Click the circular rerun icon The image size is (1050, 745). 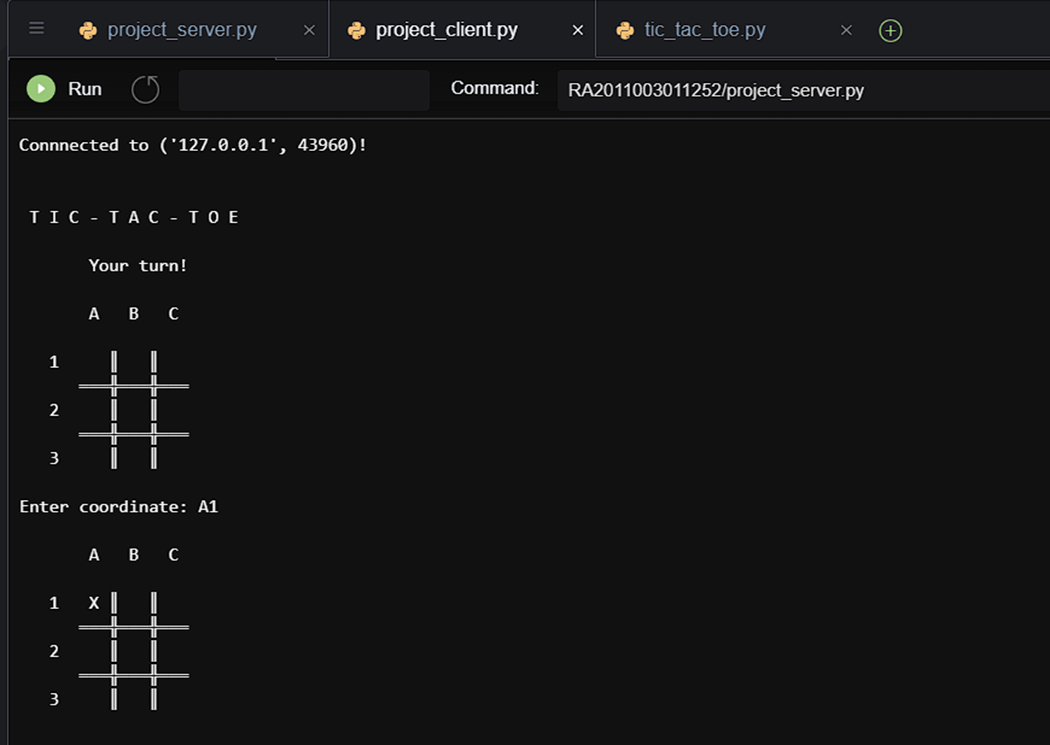point(145,89)
